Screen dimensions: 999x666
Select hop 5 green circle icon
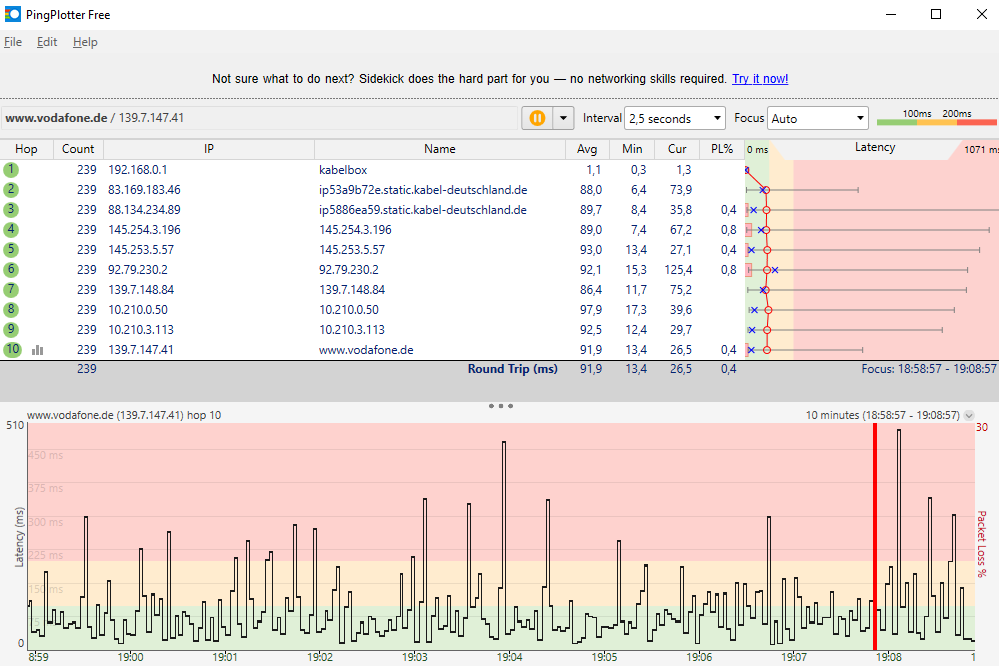pos(11,249)
